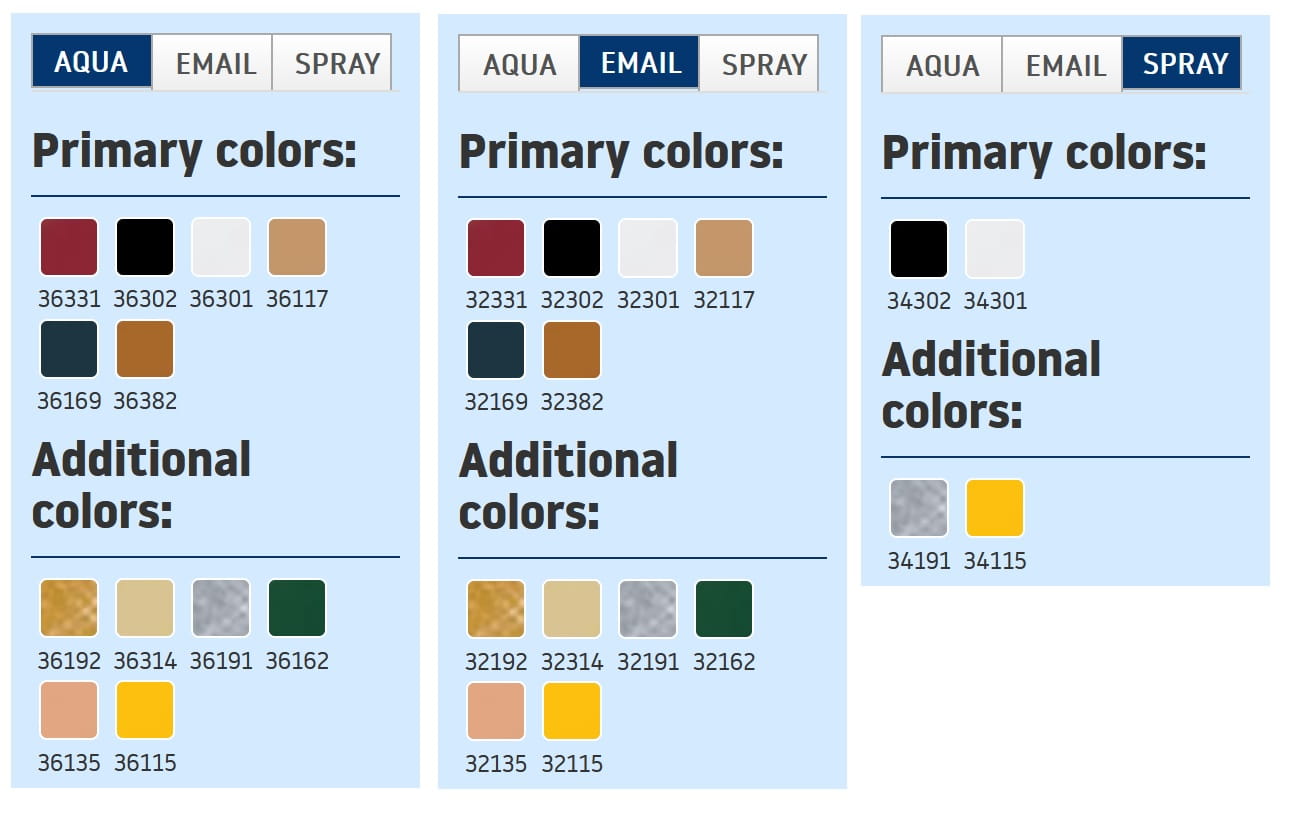Select gold metallic swatch 36192
Screen dimensions: 1298x825
69,608
